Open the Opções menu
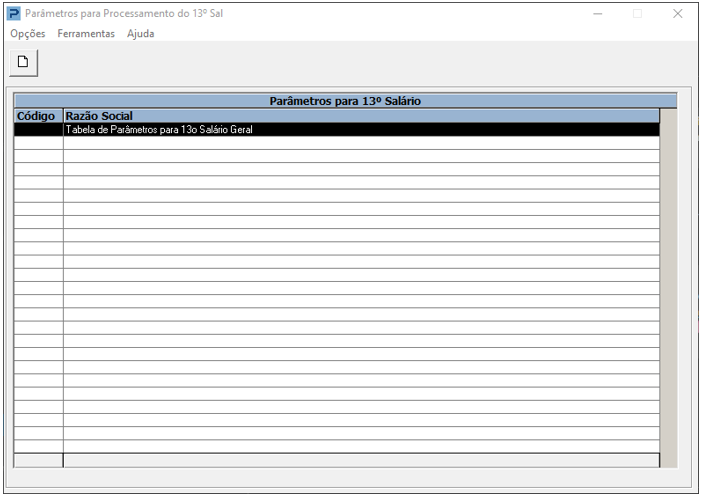702x498 pixels. (28, 34)
